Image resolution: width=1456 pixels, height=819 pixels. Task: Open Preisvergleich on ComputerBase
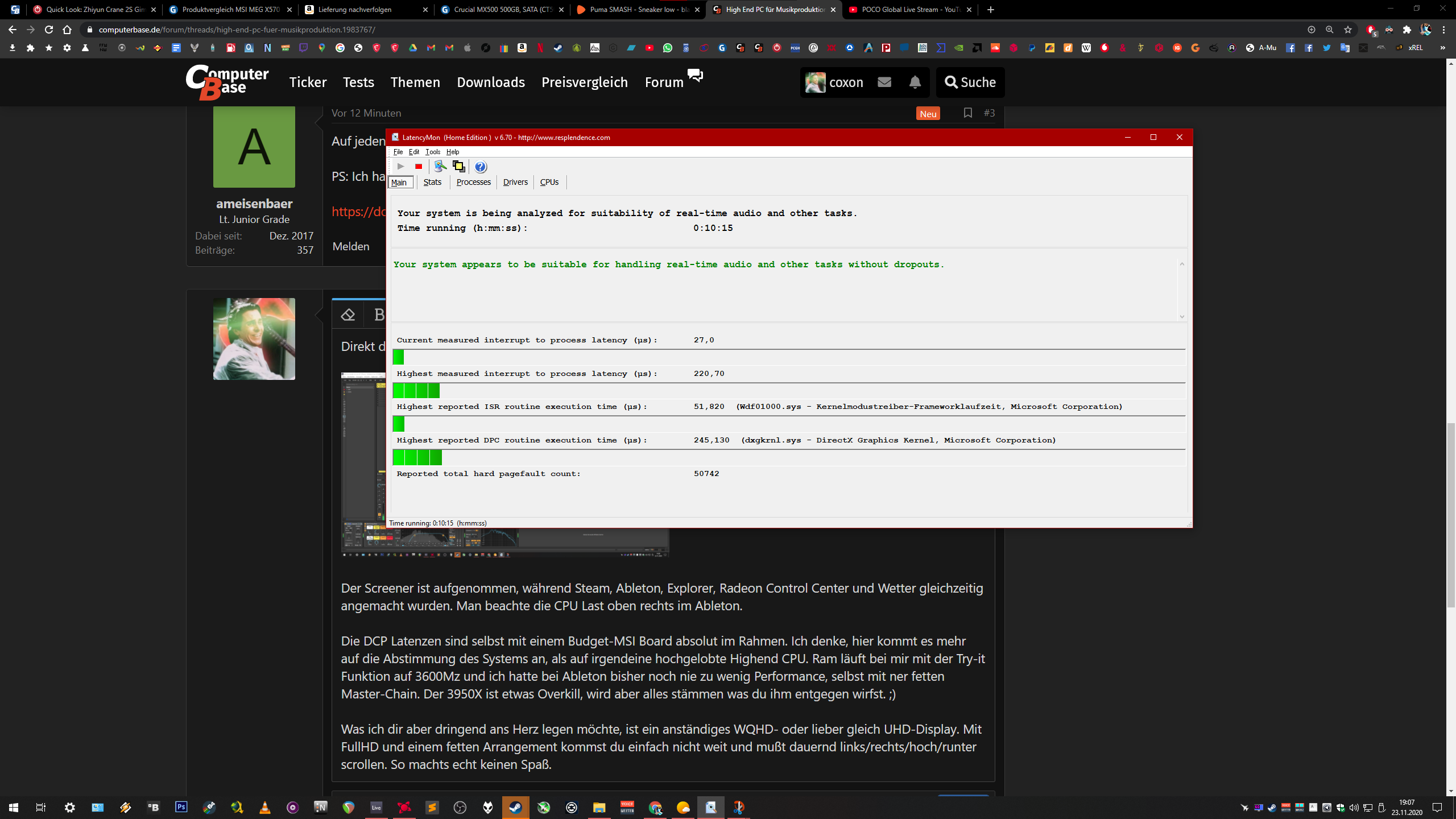tap(585, 82)
